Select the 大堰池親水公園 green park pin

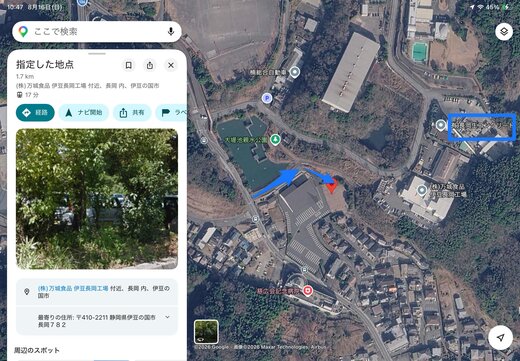275,139
